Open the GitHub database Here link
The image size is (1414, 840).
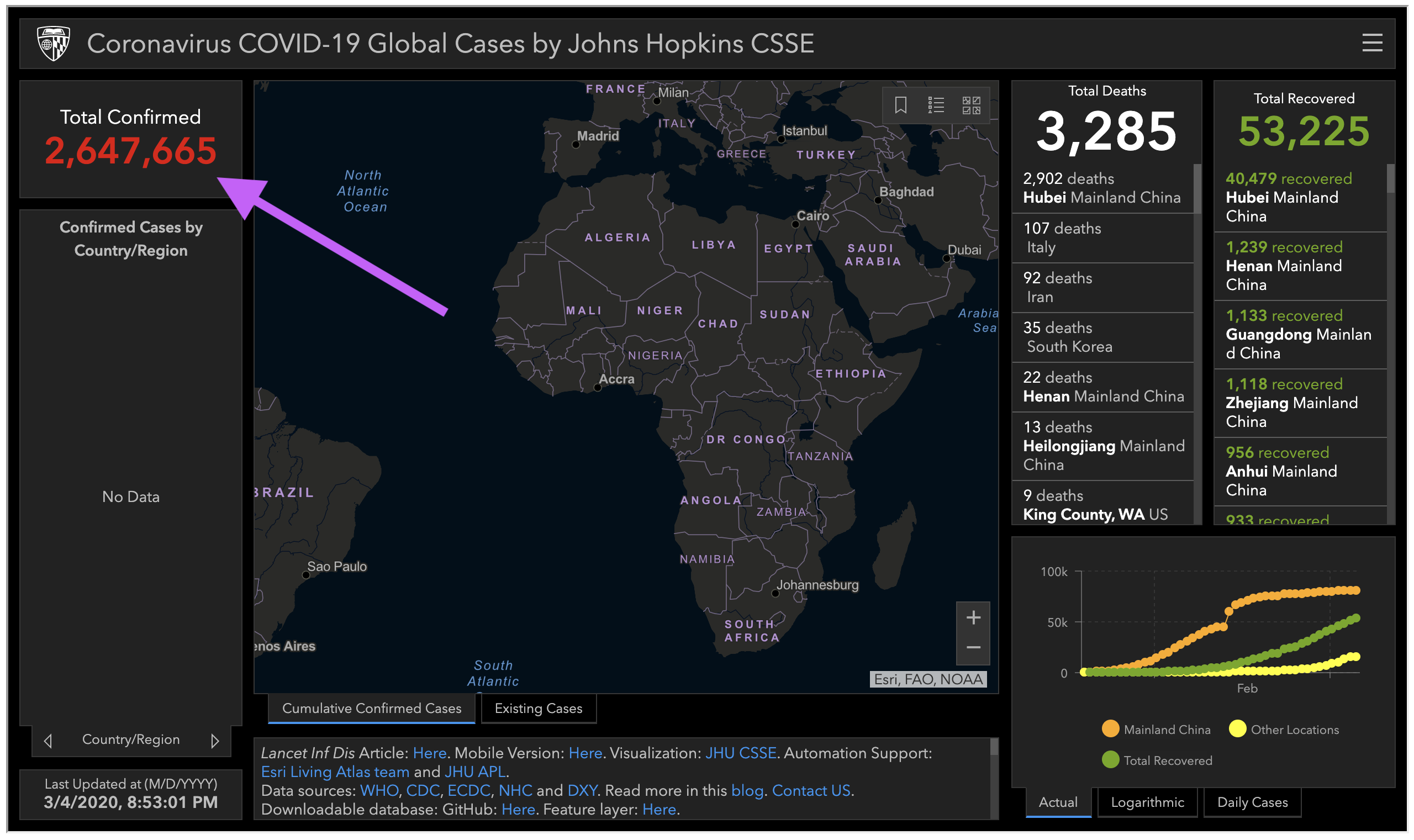tap(518, 810)
